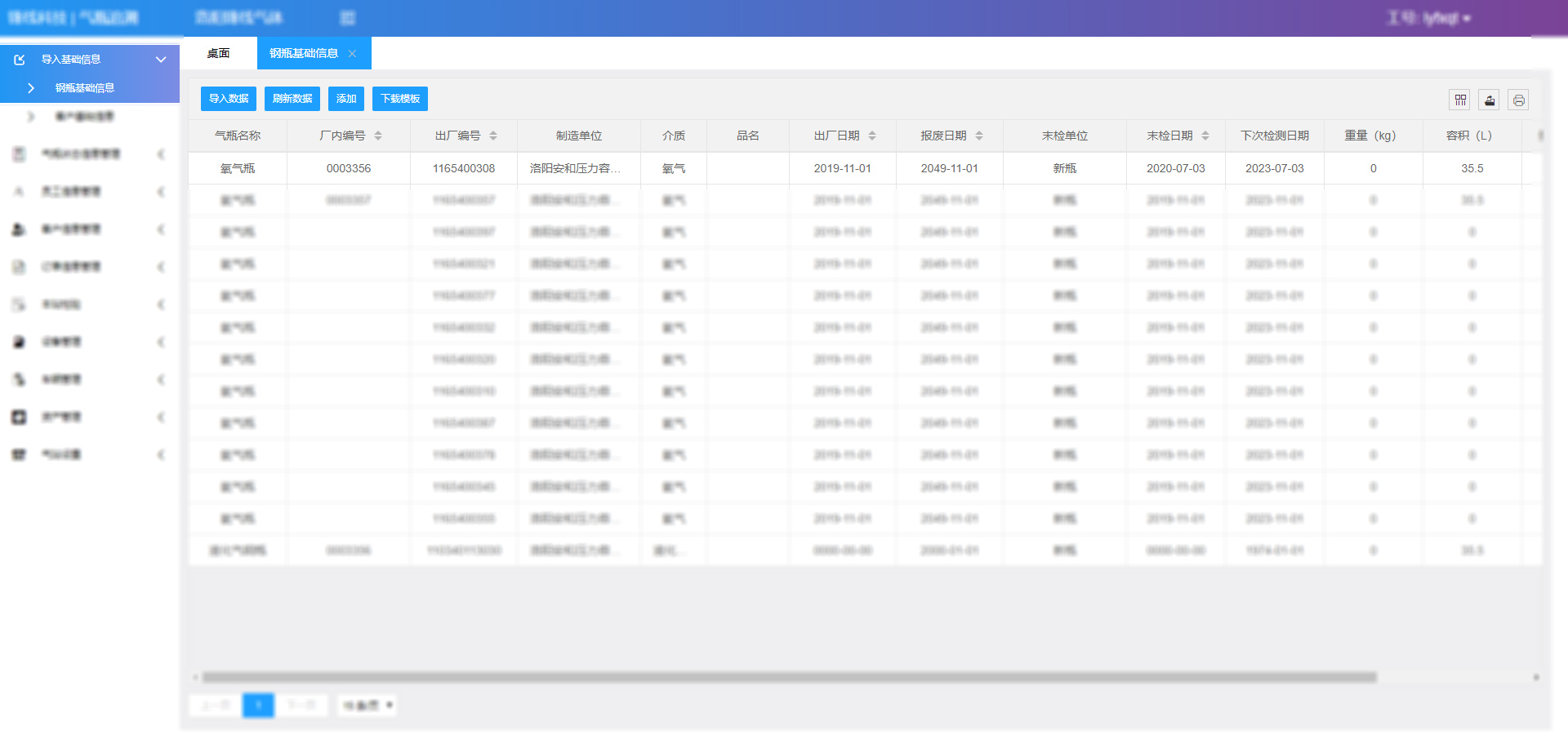
Task: Click the 导入基础信息 sidebar menu icon
Action: (x=20, y=60)
